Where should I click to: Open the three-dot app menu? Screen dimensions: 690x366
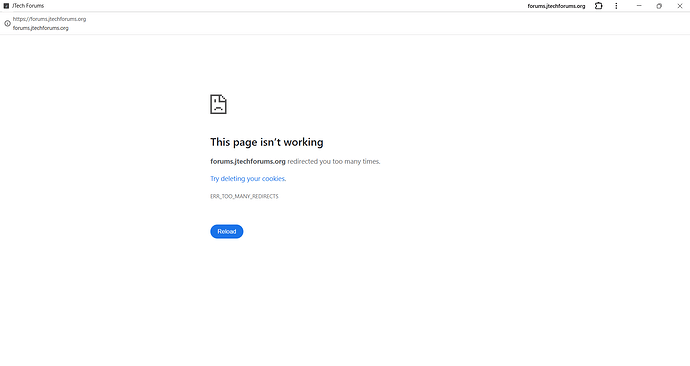(x=616, y=6)
